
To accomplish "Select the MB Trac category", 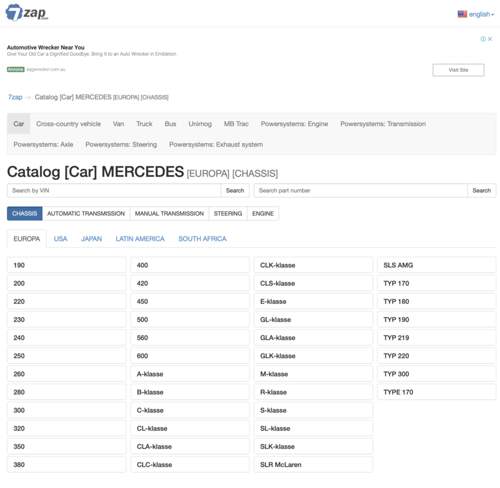I will tap(236, 124).
